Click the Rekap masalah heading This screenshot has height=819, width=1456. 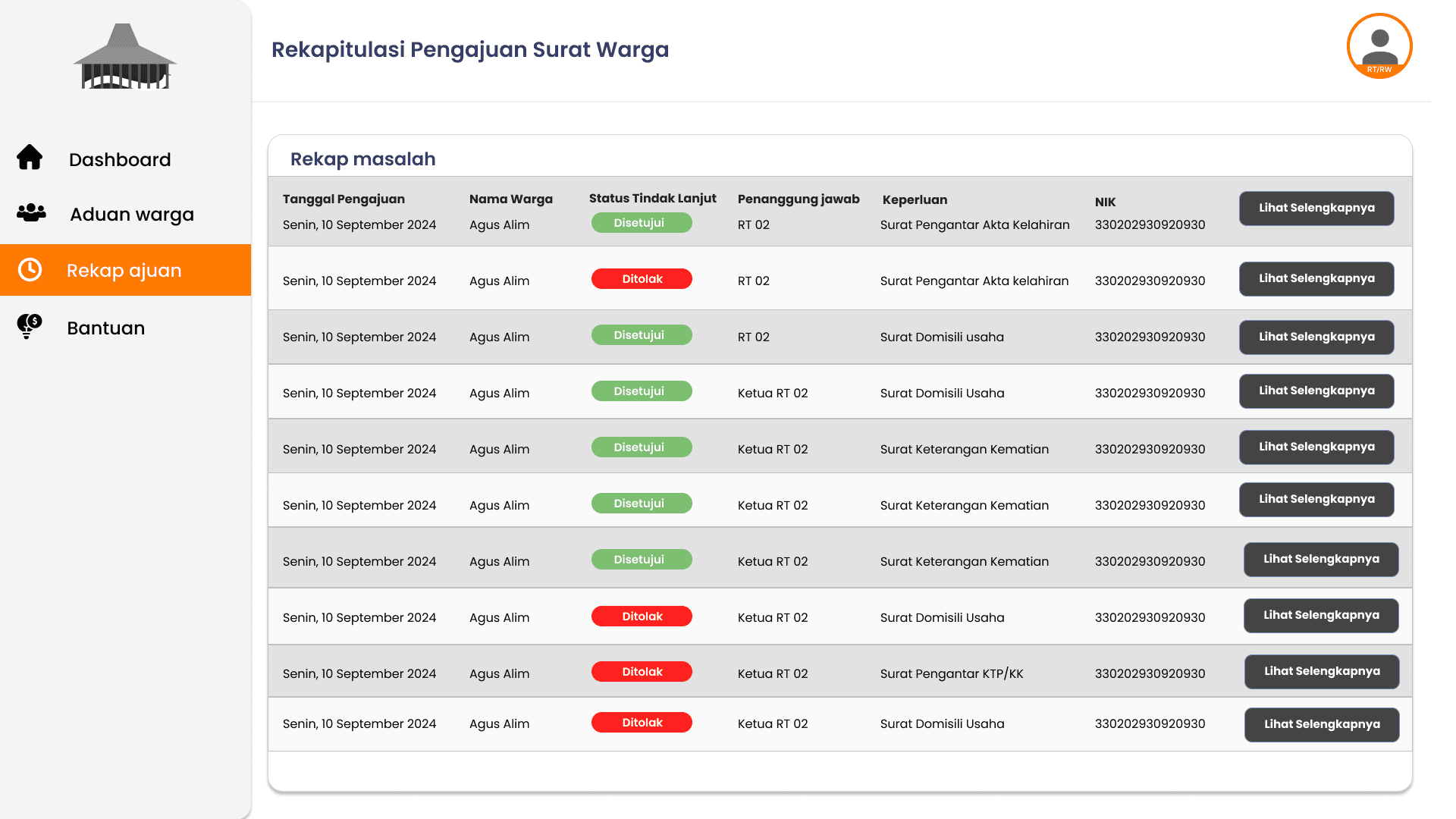coord(362,159)
